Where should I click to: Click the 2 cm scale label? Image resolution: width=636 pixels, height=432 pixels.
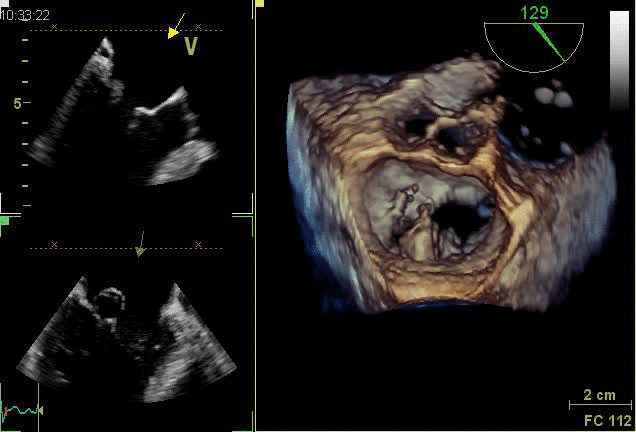click(x=599, y=395)
